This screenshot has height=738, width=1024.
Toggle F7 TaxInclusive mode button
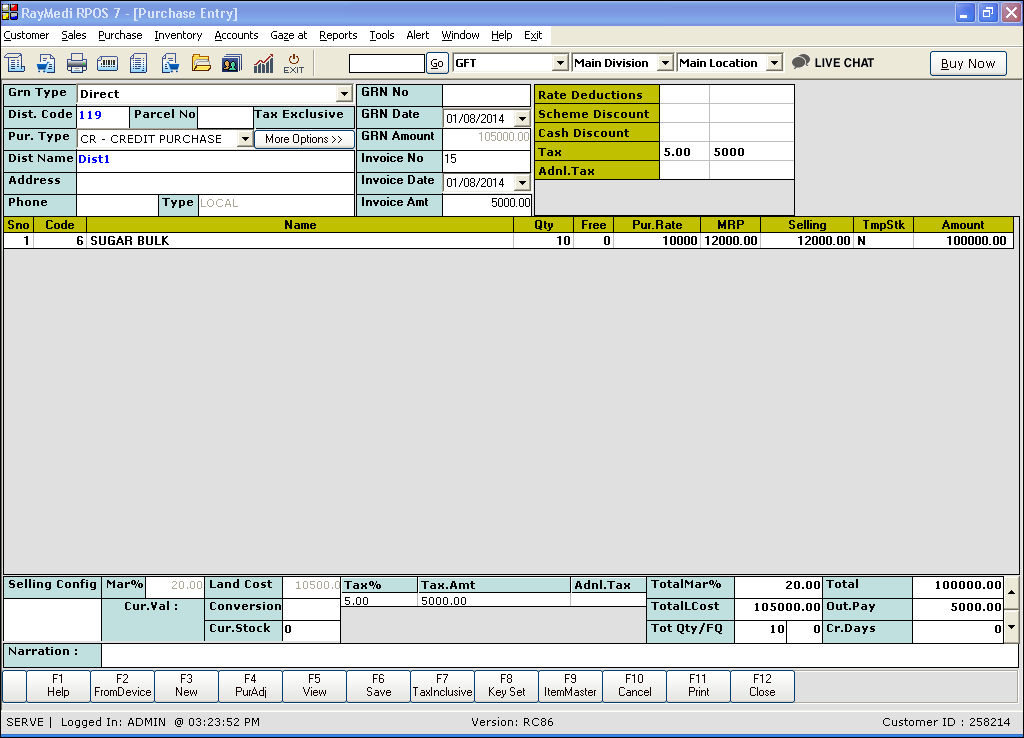pyautogui.click(x=442, y=686)
